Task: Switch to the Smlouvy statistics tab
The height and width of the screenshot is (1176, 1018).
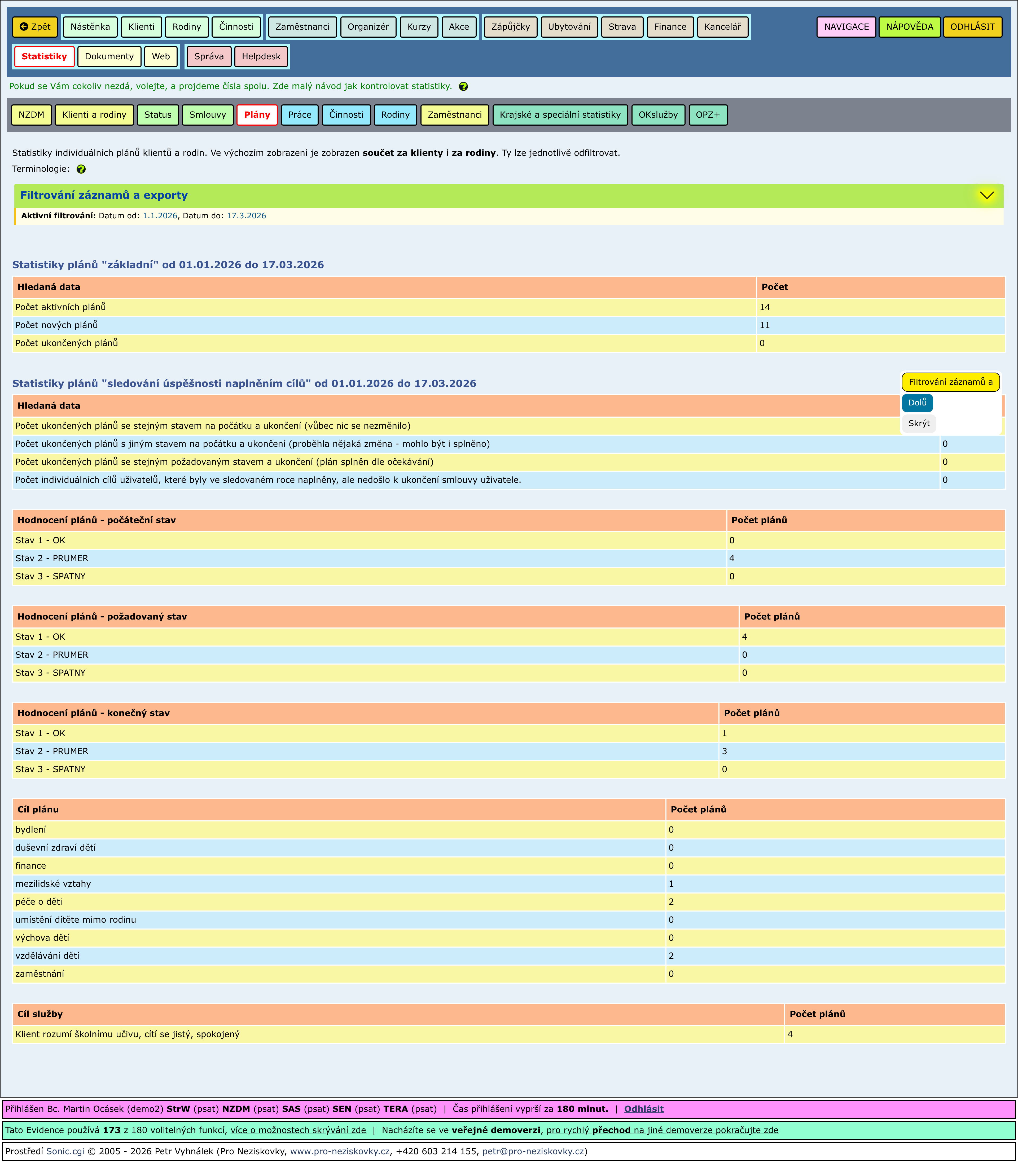Action: click(x=207, y=115)
